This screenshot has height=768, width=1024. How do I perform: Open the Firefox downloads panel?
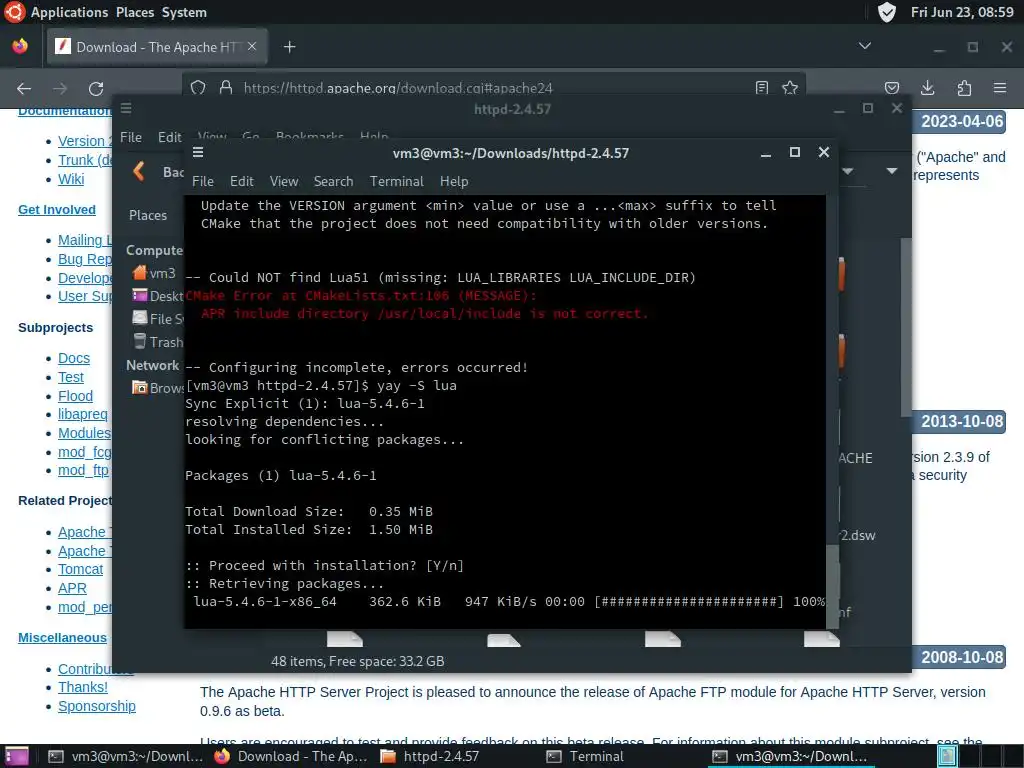(x=927, y=88)
